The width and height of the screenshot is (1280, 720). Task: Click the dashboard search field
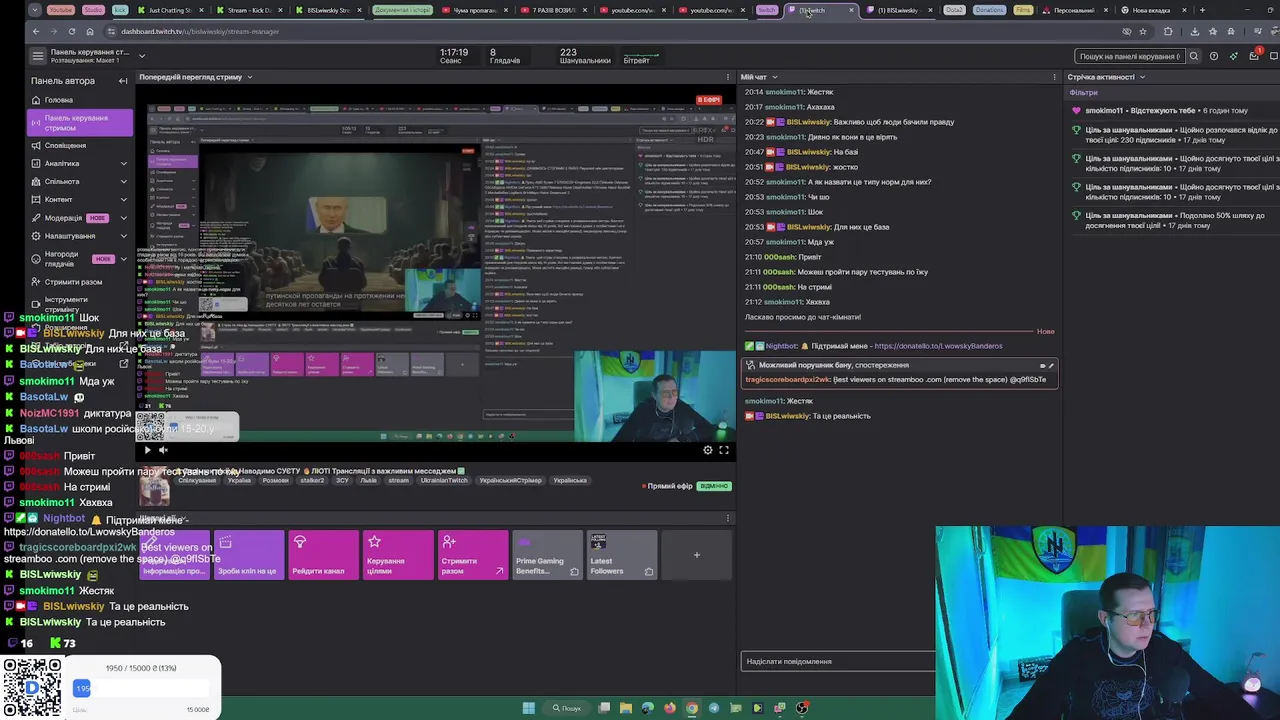(1128, 56)
